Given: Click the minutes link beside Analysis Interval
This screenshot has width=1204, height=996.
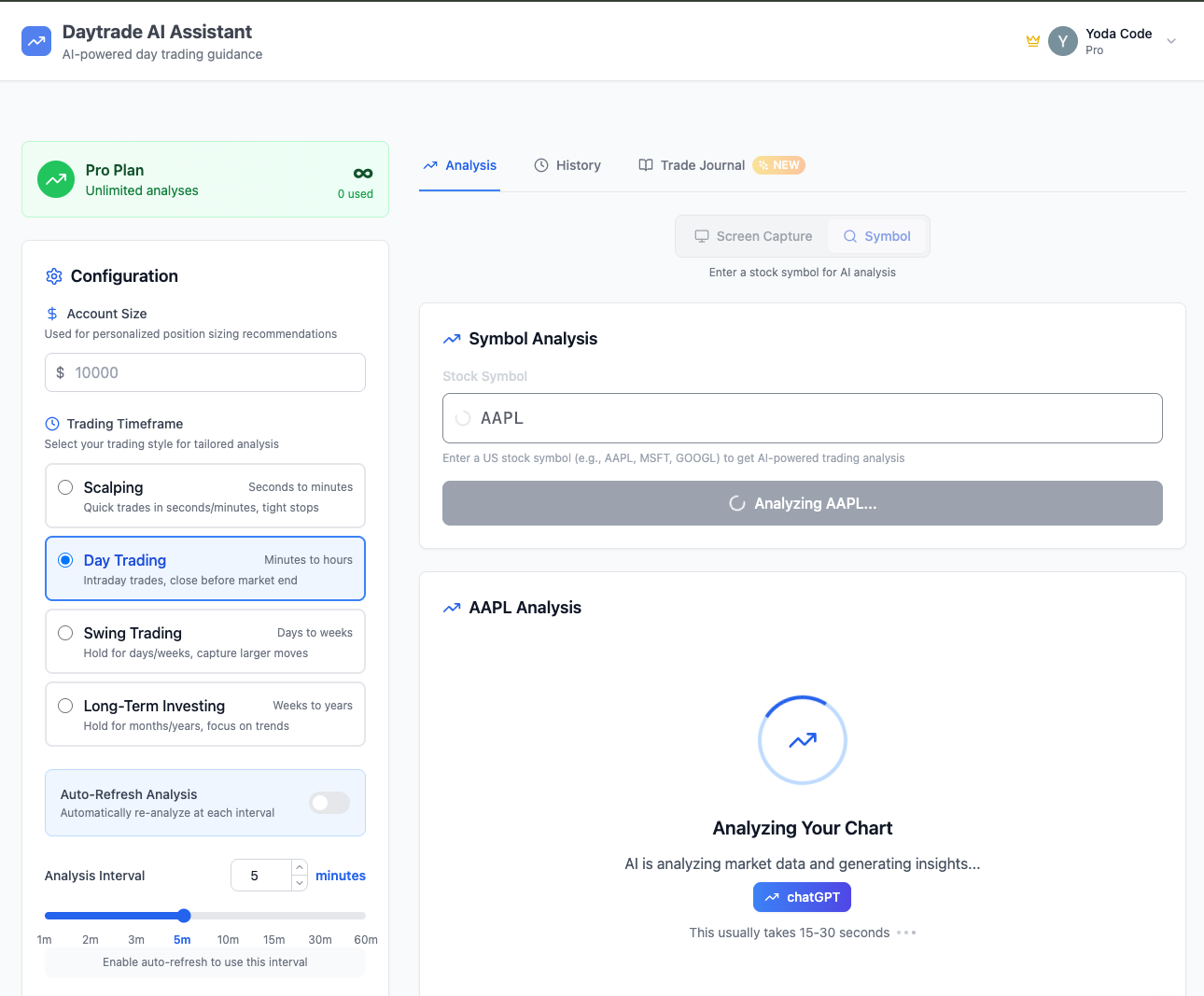Looking at the screenshot, I should tap(340, 876).
